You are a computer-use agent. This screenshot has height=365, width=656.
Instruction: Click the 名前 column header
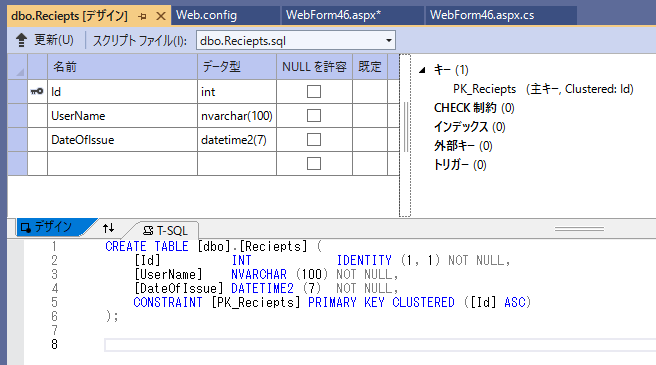coord(123,67)
